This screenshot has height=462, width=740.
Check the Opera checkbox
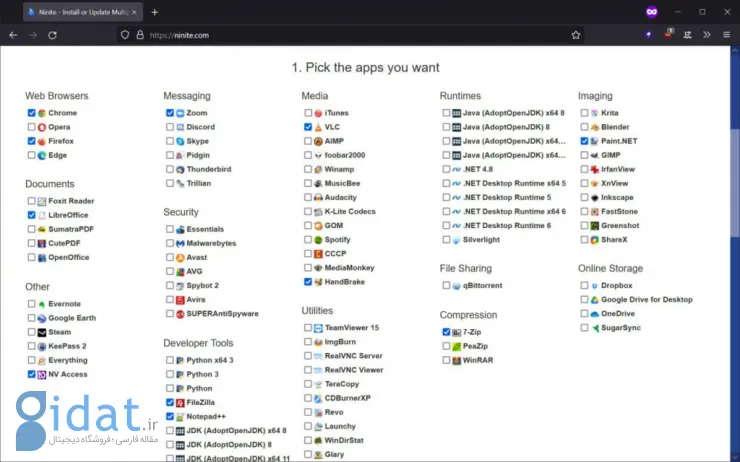click(31, 127)
